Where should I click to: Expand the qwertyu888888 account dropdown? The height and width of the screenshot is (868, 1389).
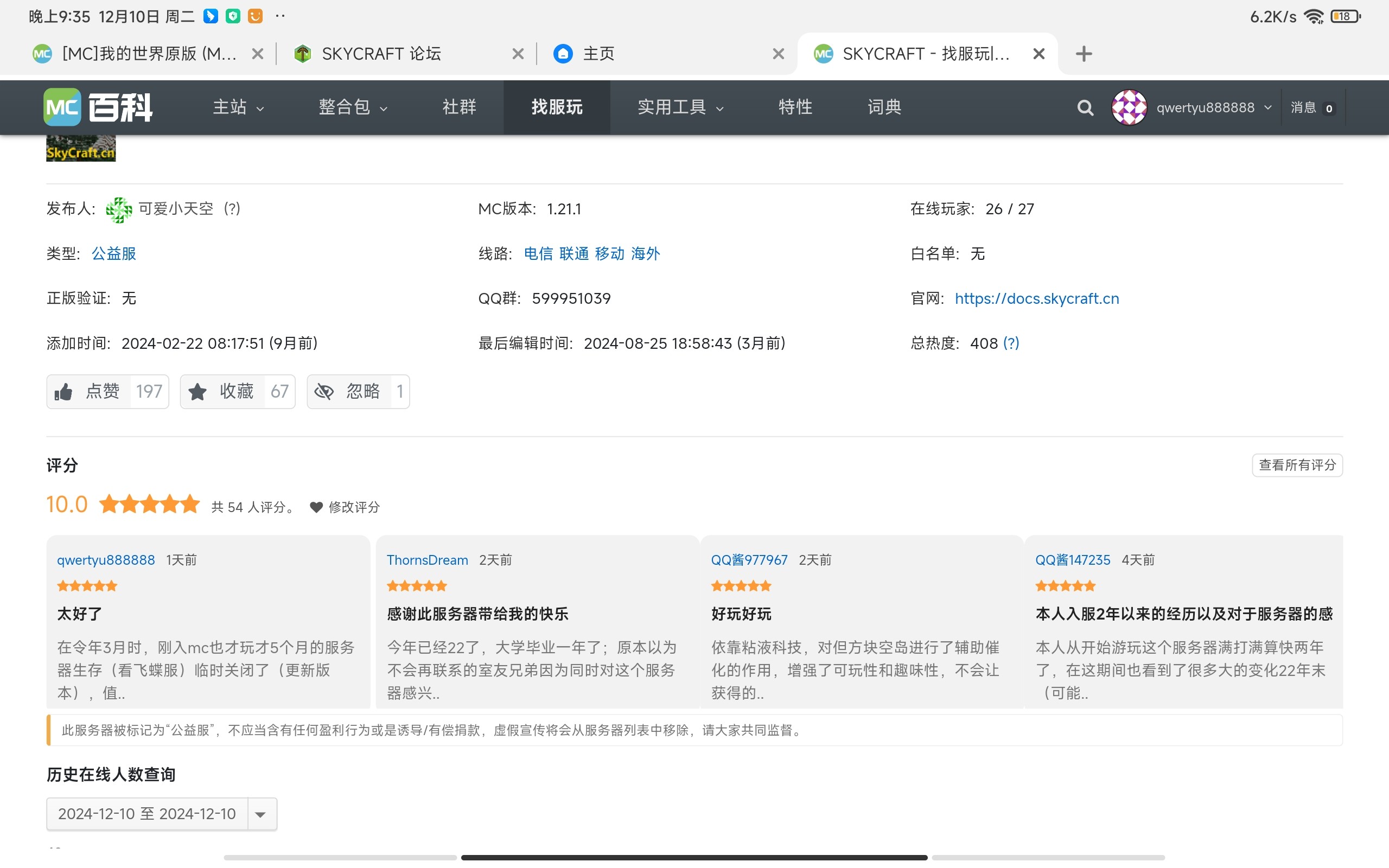tap(1269, 107)
